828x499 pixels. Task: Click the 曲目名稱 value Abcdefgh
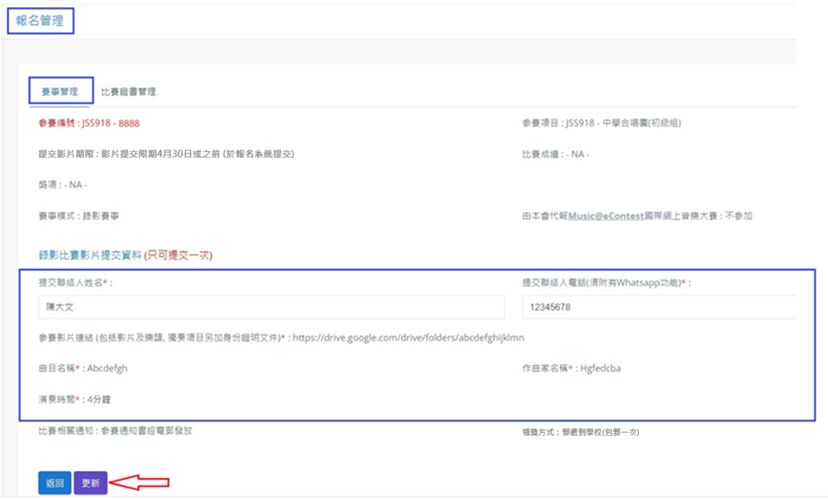[x=107, y=369]
